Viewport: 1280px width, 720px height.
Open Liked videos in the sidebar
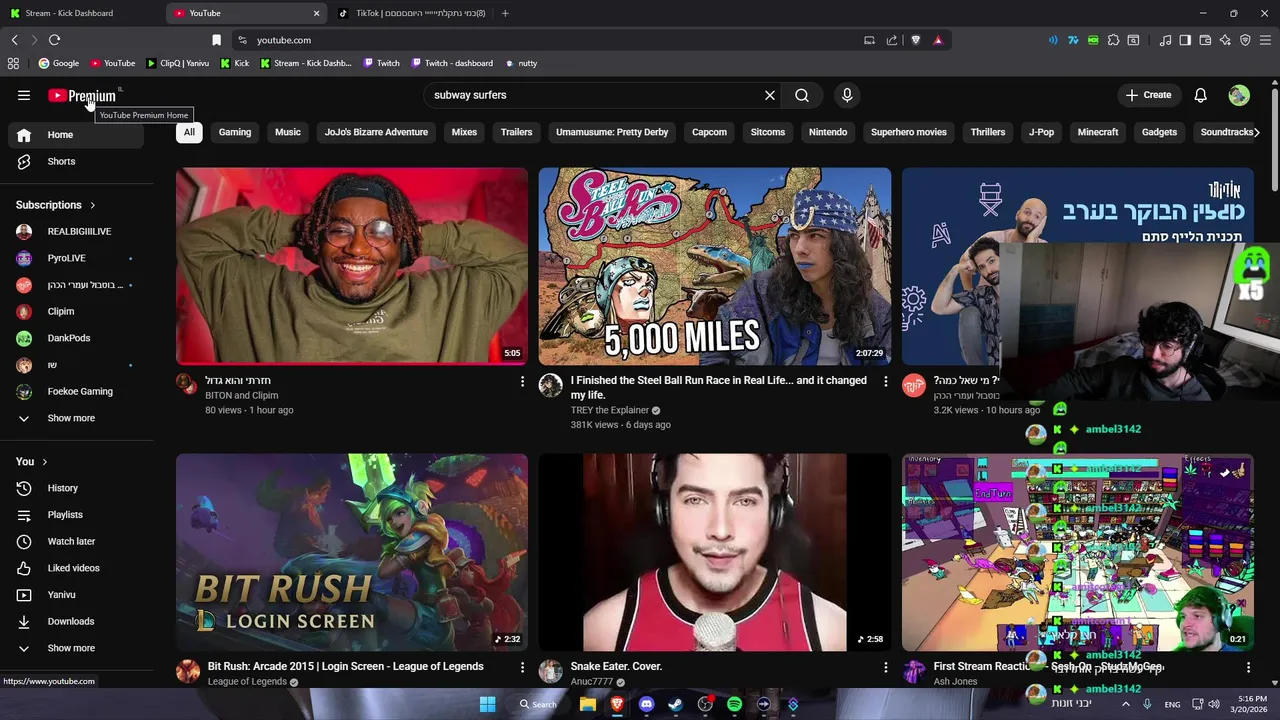(76, 568)
